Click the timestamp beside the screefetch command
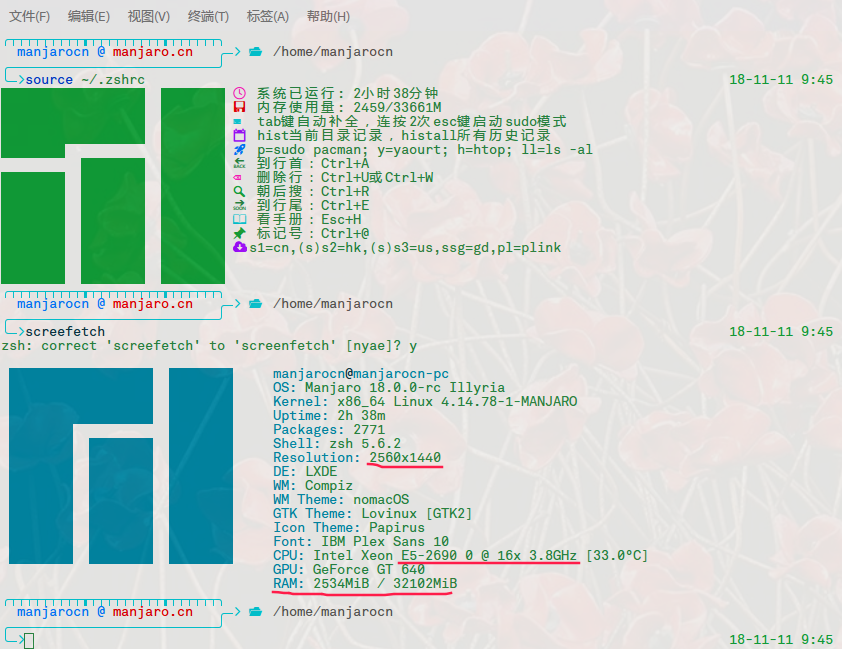Image resolution: width=842 pixels, height=649 pixels. 781,332
